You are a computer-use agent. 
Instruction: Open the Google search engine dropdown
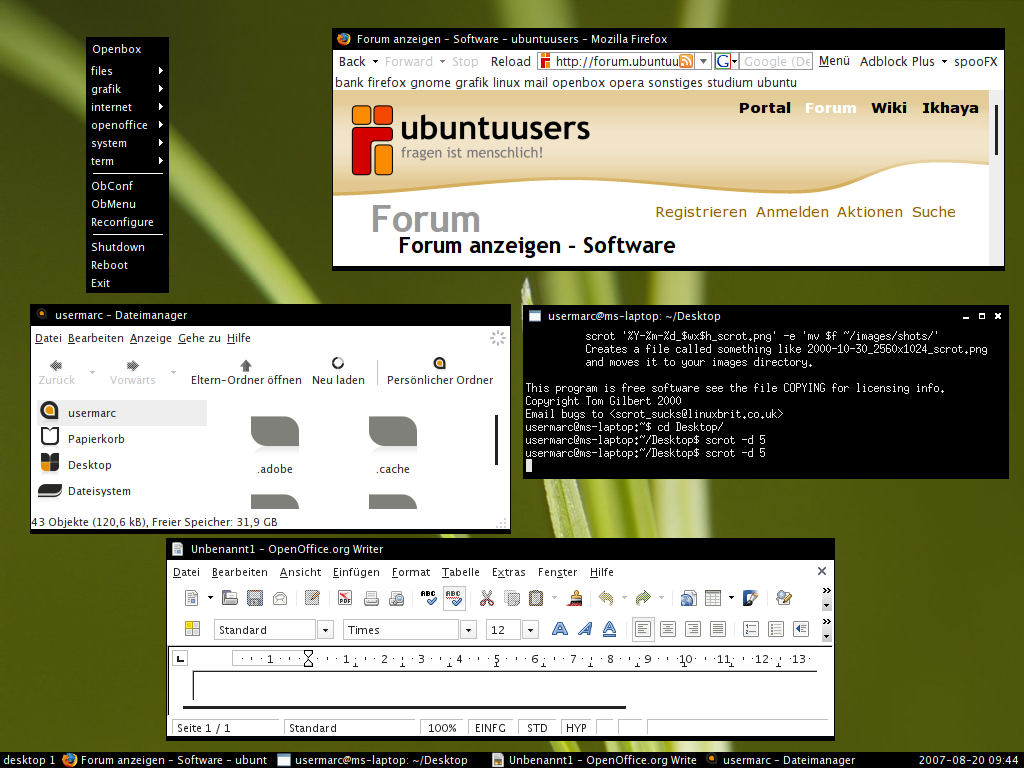click(x=735, y=62)
